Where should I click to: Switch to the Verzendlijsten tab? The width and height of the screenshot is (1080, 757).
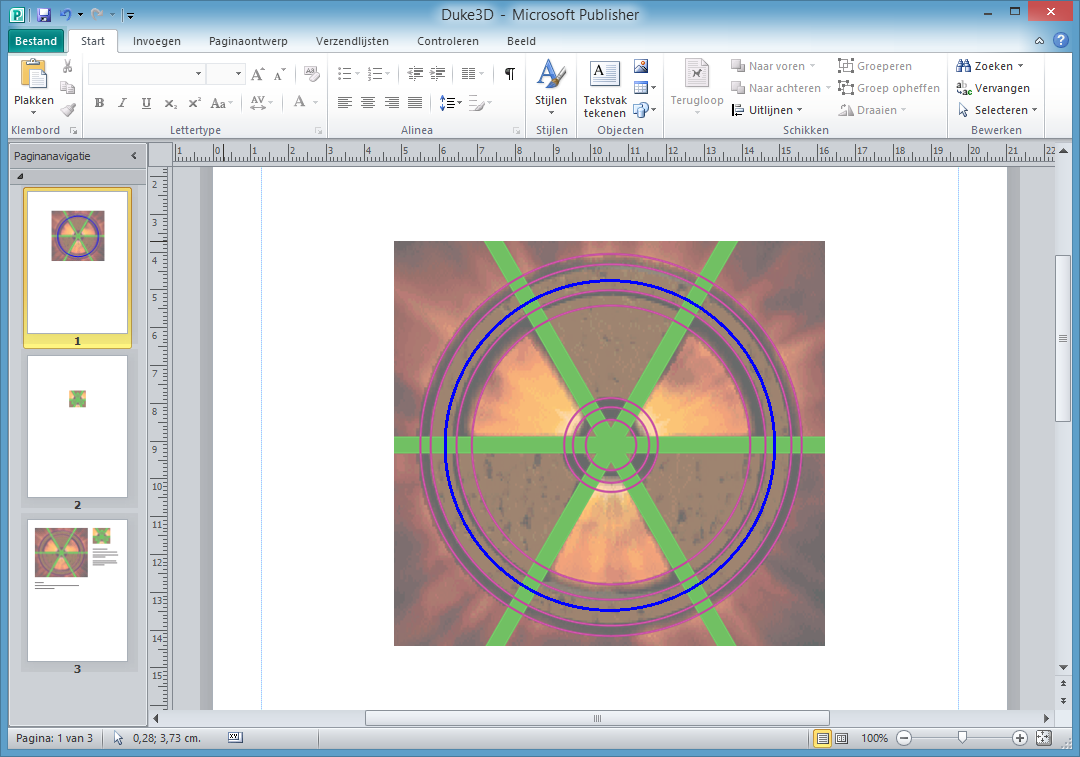pyautogui.click(x=352, y=41)
